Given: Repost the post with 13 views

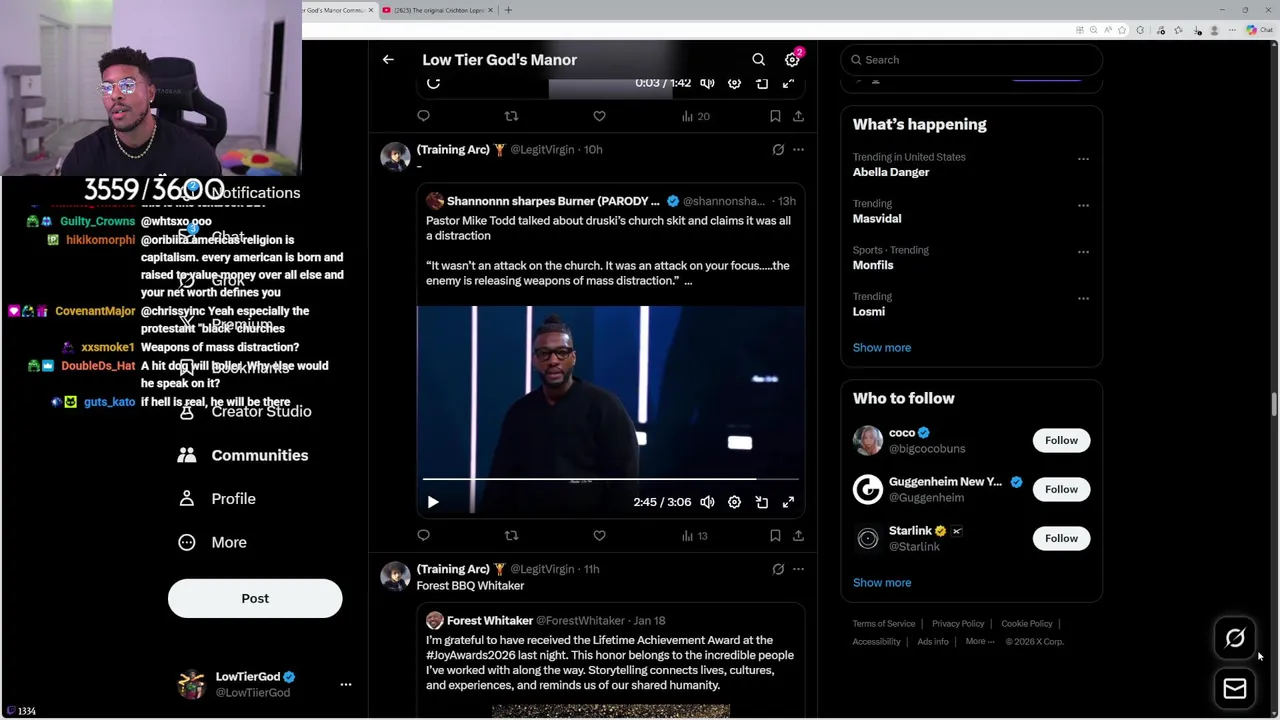Looking at the screenshot, I should coord(511,536).
